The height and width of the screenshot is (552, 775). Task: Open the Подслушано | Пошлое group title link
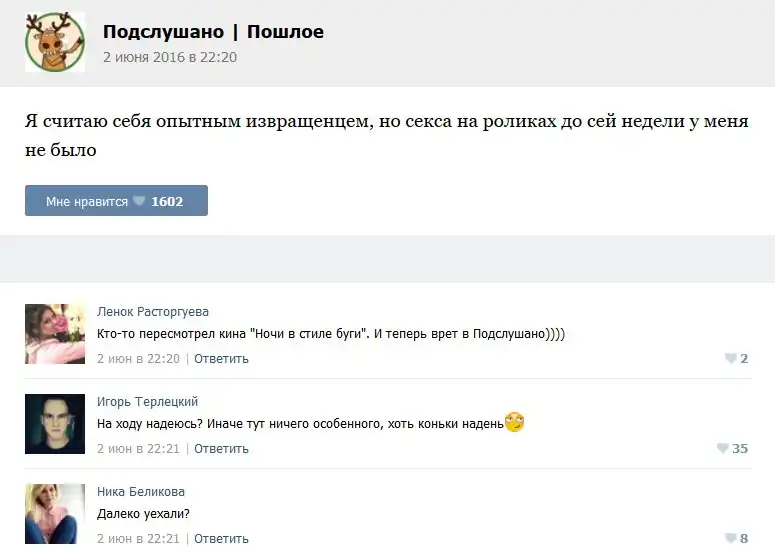[213, 32]
